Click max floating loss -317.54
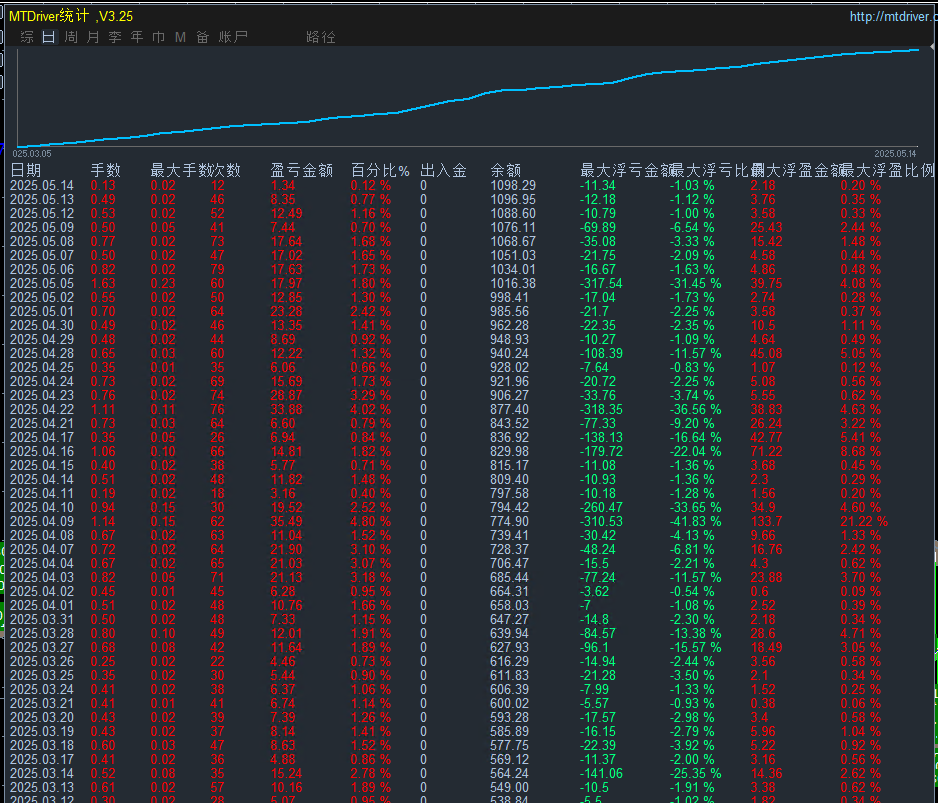The height and width of the screenshot is (803, 938). [601, 283]
